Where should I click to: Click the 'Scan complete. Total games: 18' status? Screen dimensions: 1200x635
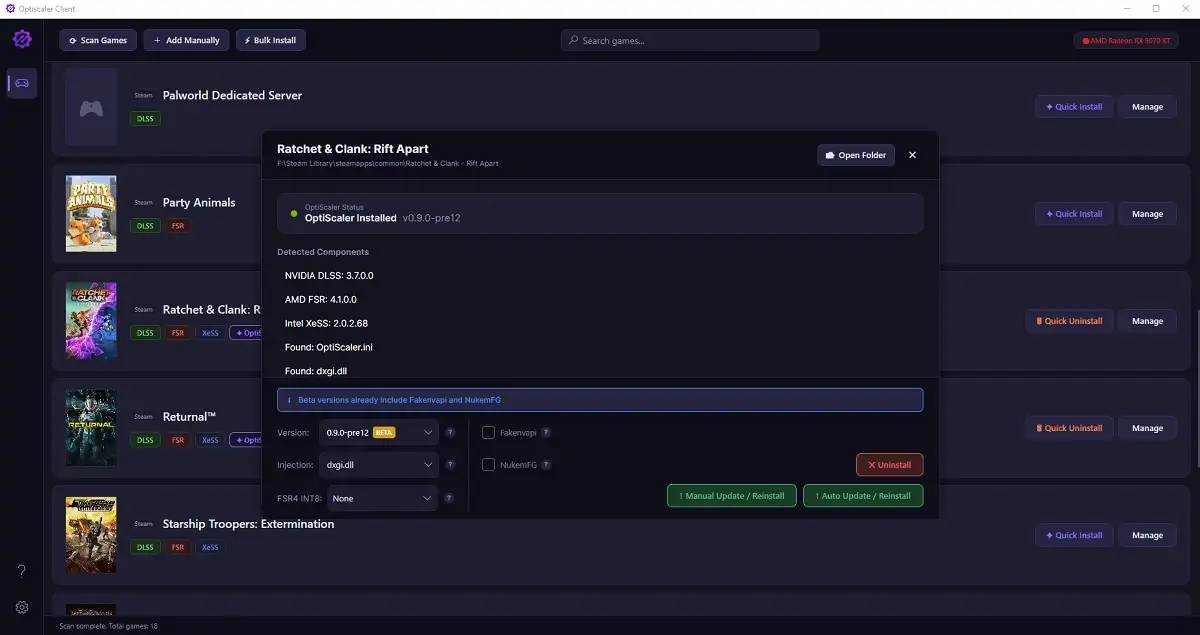[x=108, y=626]
